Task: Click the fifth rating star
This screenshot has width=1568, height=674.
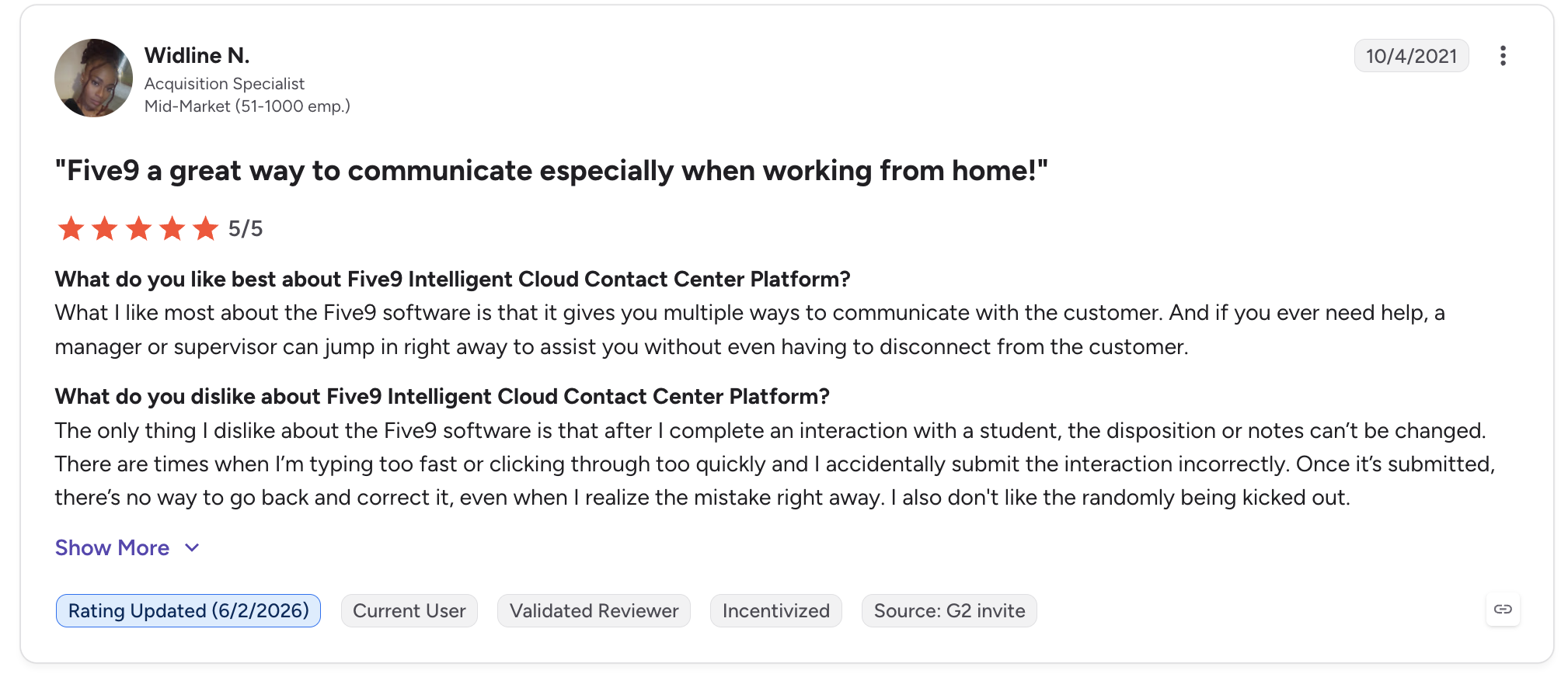Action: 205,229
